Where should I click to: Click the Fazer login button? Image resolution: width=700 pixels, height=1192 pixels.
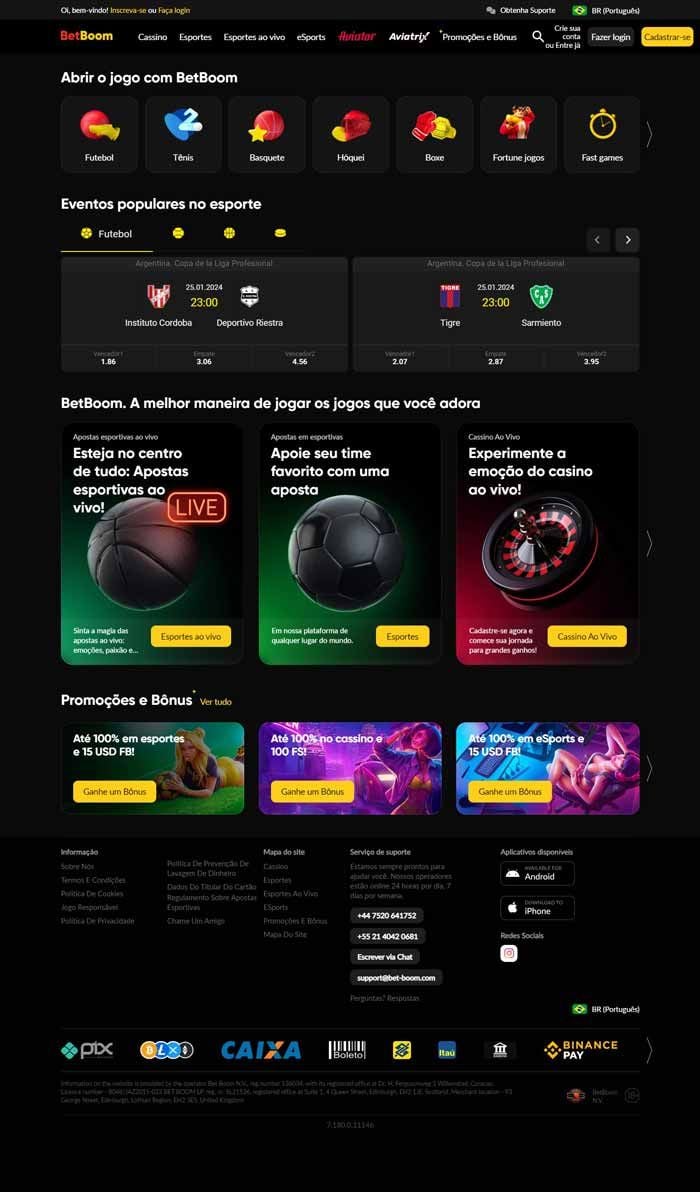click(x=610, y=36)
